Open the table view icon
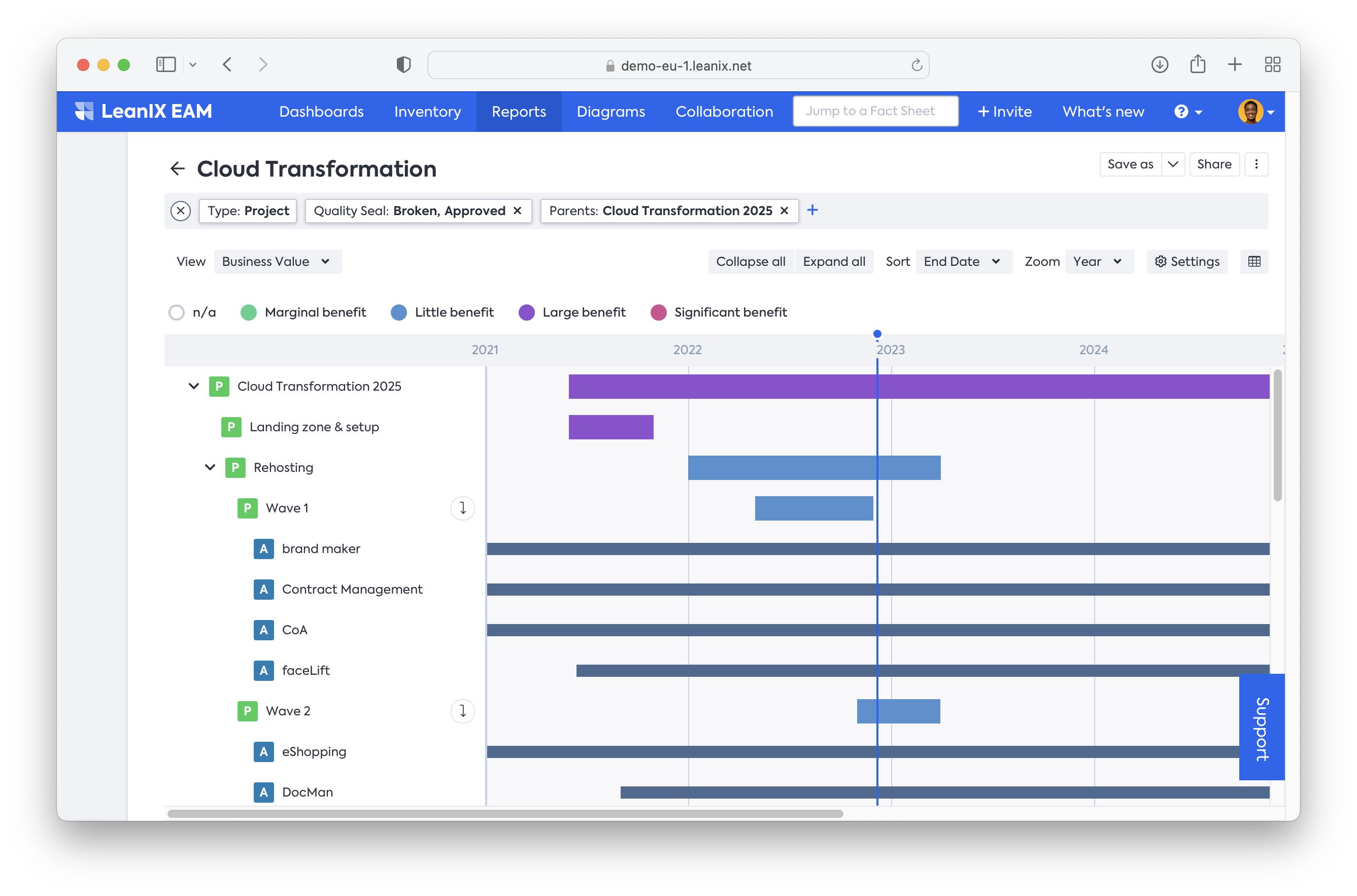1357x896 pixels. [x=1254, y=262]
